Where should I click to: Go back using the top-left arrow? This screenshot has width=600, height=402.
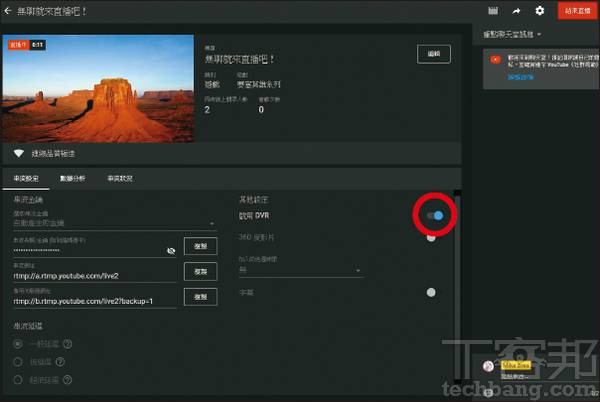(8, 11)
